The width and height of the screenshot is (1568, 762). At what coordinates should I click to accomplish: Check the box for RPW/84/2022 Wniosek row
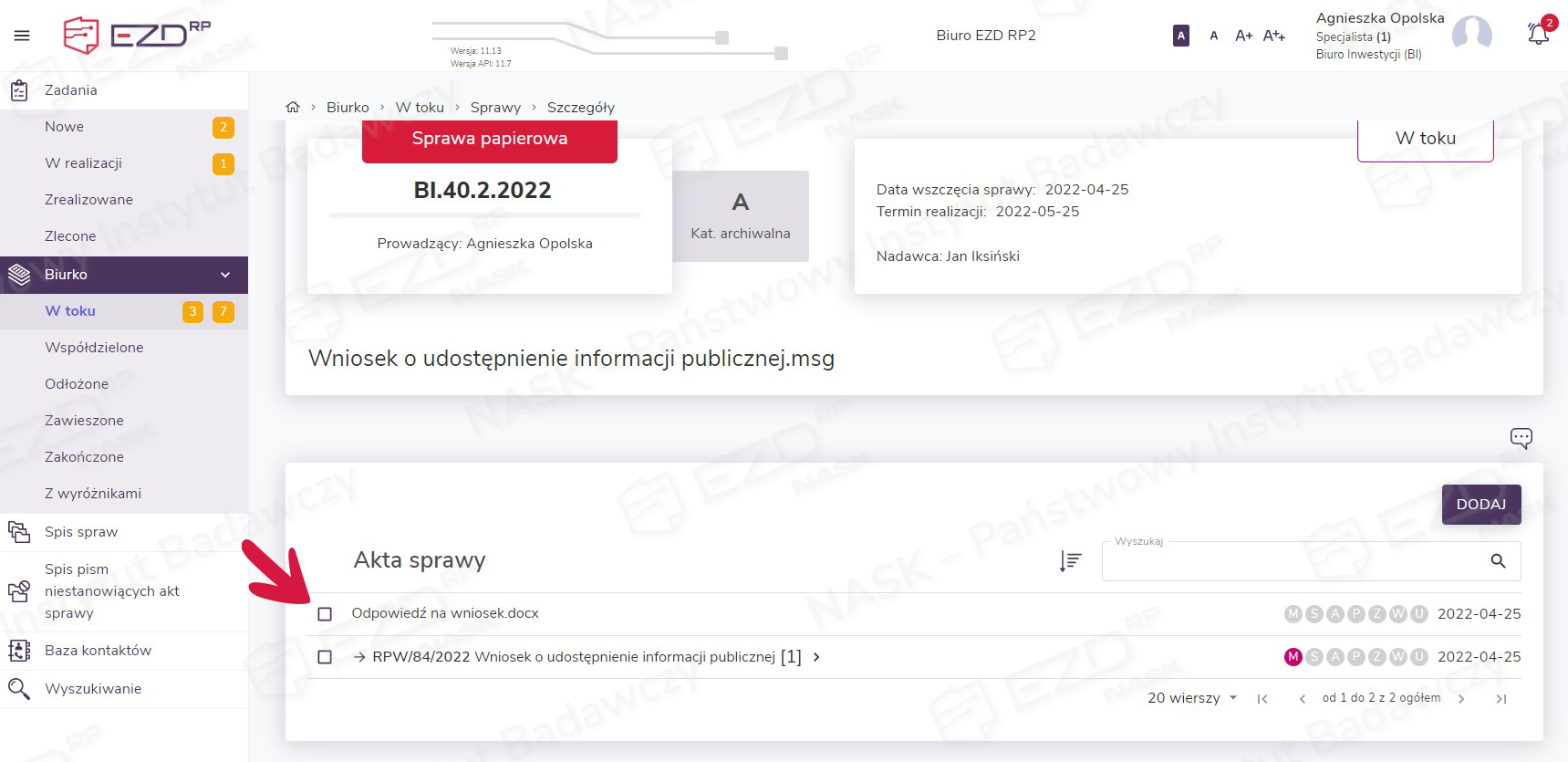pyautogui.click(x=325, y=657)
